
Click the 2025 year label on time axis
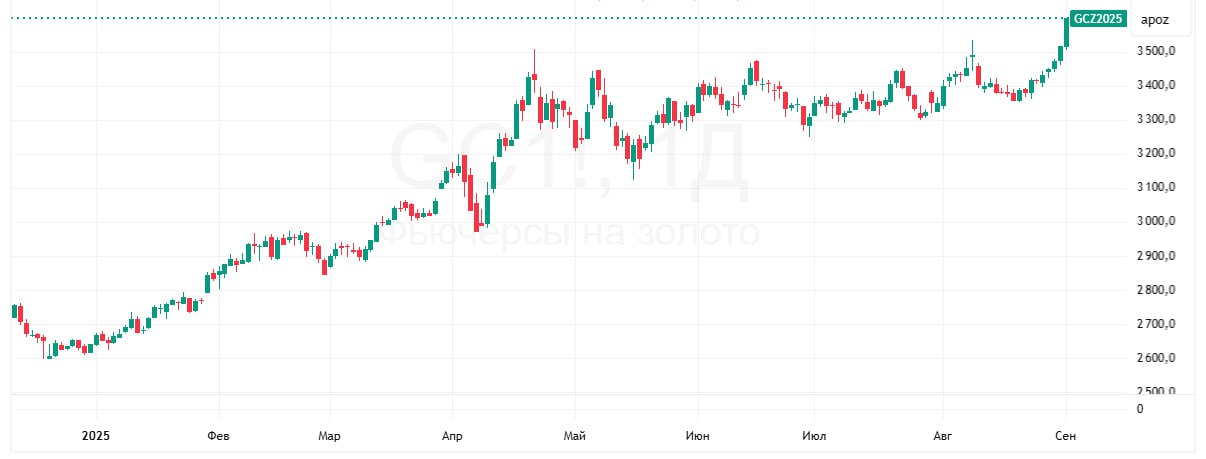point(96,436)
